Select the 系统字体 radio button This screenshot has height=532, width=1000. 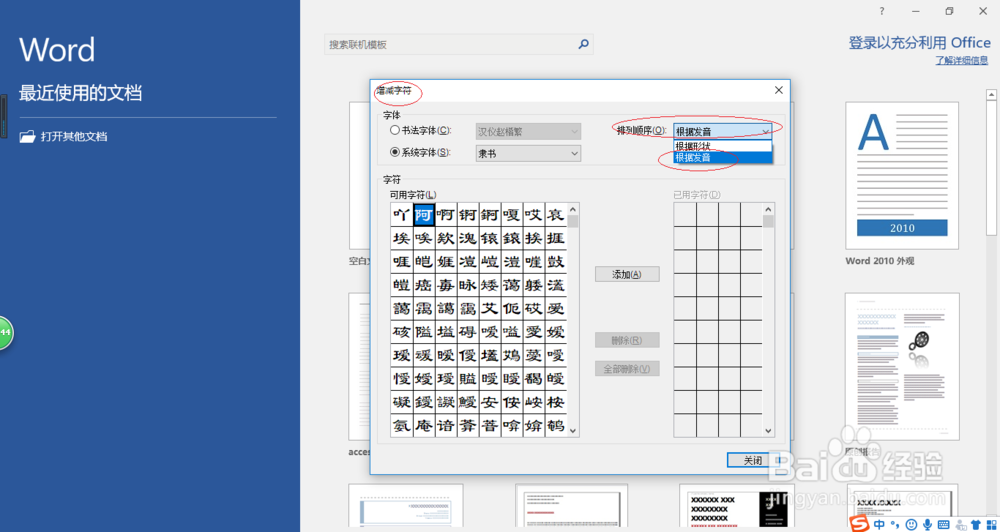394,152
